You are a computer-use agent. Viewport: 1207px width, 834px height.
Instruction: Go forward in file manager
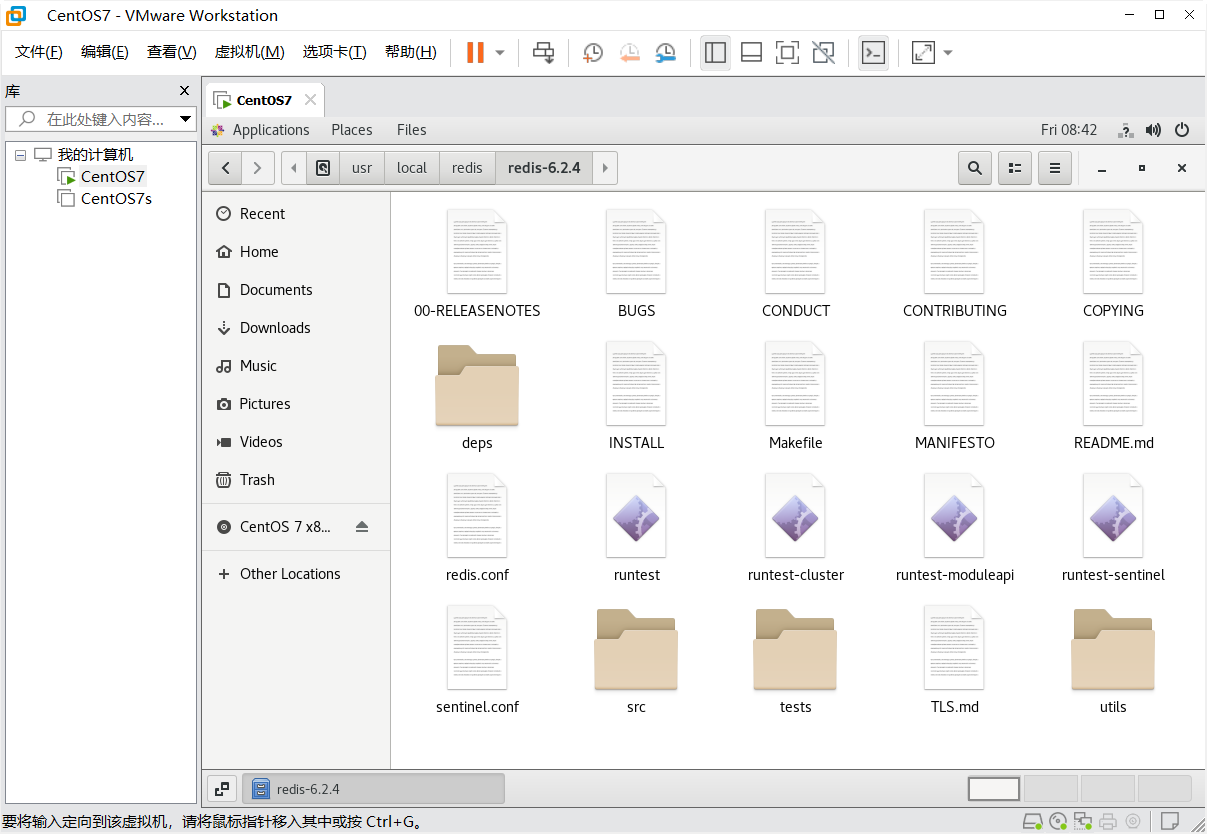tap(258, 168)
